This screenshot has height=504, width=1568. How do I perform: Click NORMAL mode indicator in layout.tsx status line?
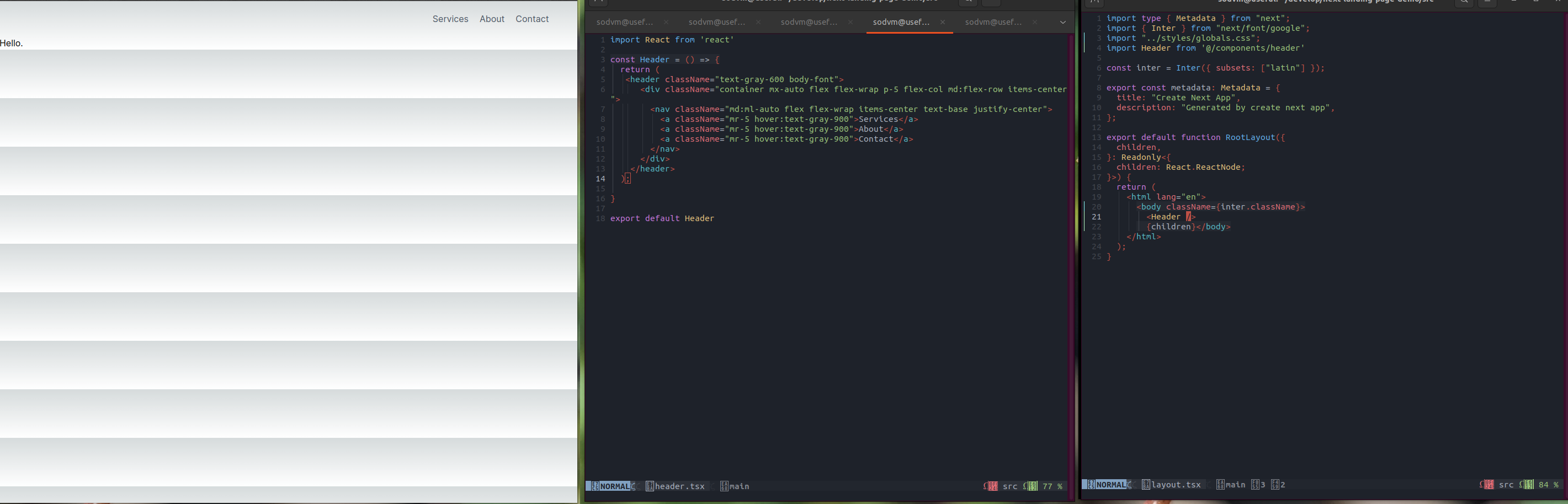coord(1111,485)
